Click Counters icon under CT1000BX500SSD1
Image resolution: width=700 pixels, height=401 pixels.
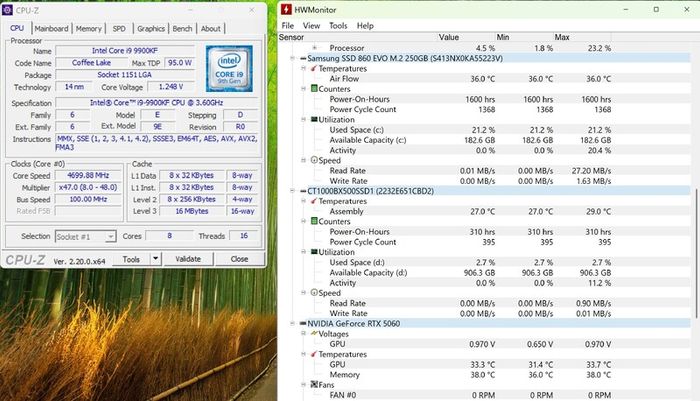tap(314, 221)
